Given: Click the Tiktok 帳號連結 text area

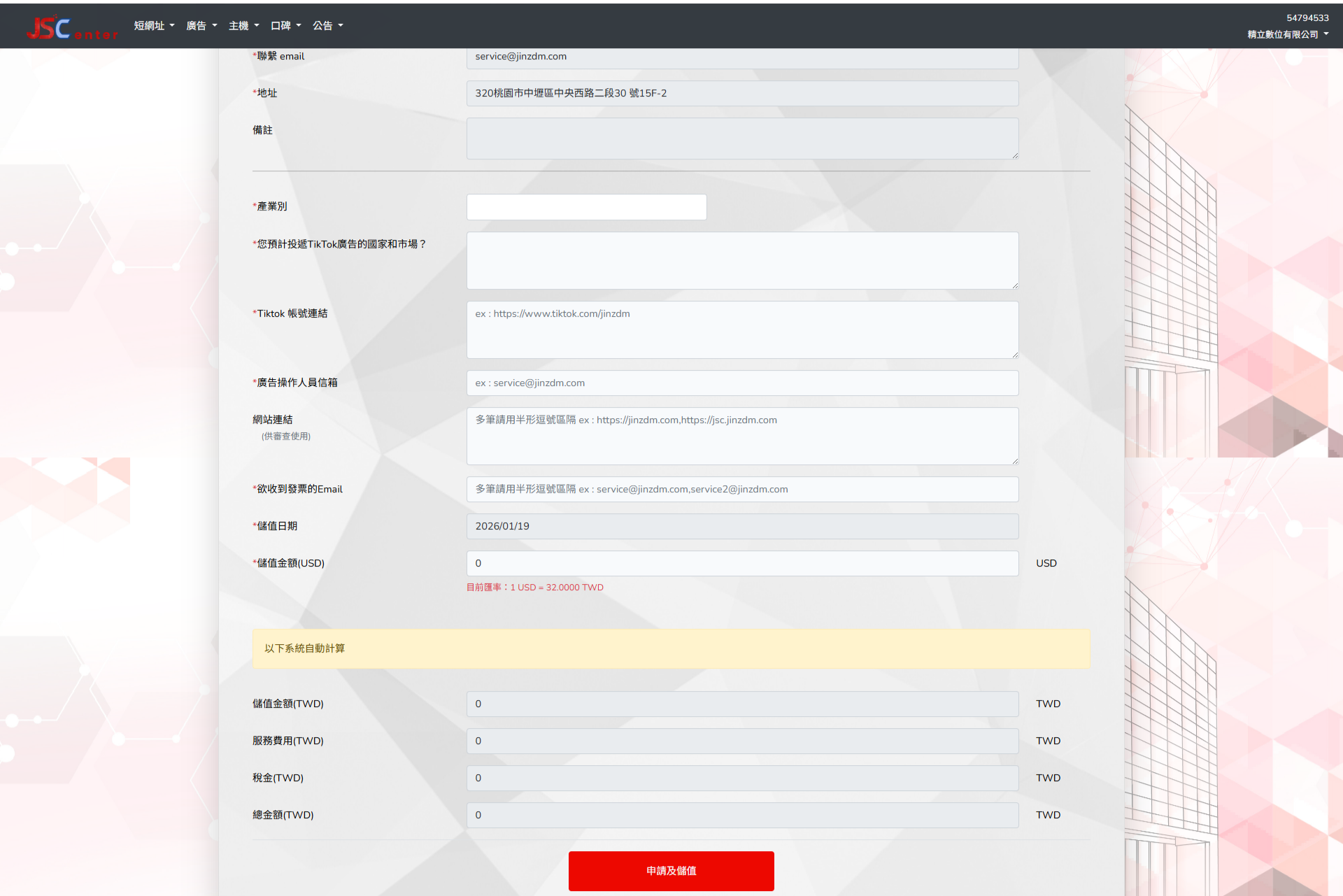Looking at the screenshot, I should (x=742, y=329).
